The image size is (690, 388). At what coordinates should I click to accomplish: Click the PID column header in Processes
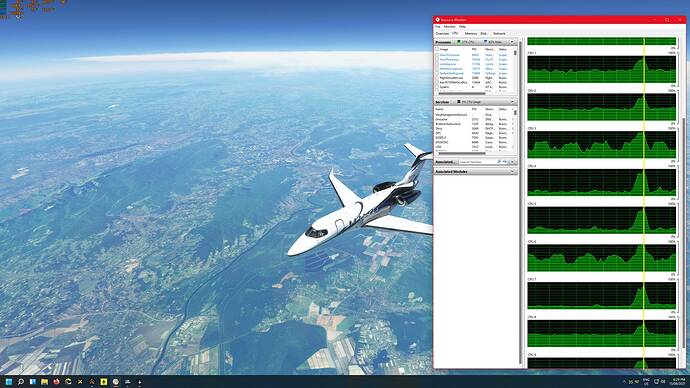click(474, 49)
